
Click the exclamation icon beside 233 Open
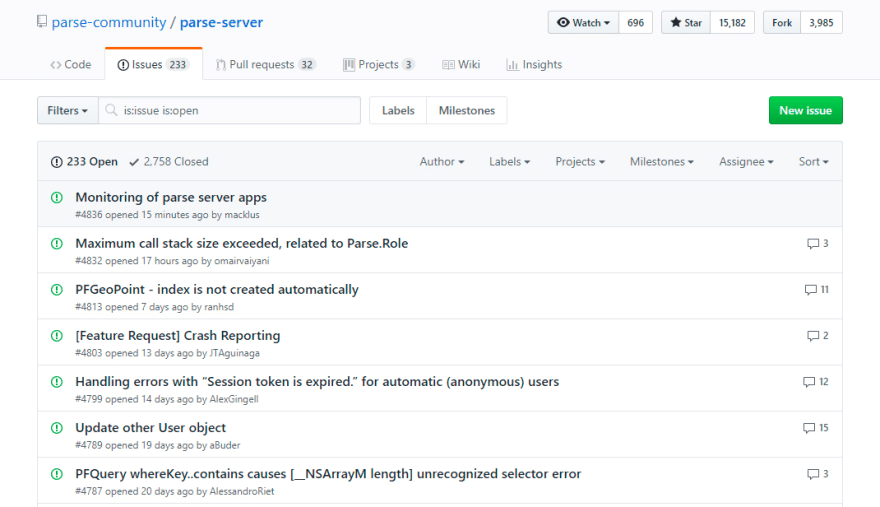tap(57, 162)
